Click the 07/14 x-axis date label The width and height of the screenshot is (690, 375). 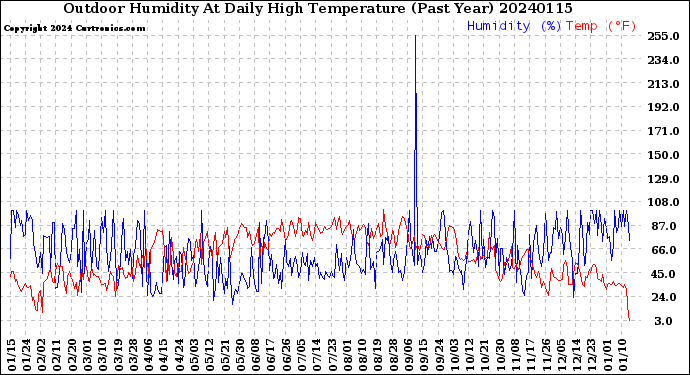pos(317,355)
